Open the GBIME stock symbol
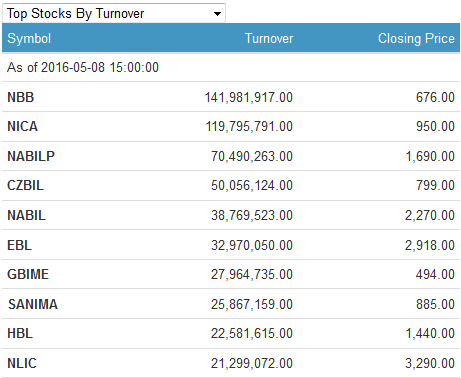Image resolution: width=461 pixels, height=378 pixels. click(28, 274)
